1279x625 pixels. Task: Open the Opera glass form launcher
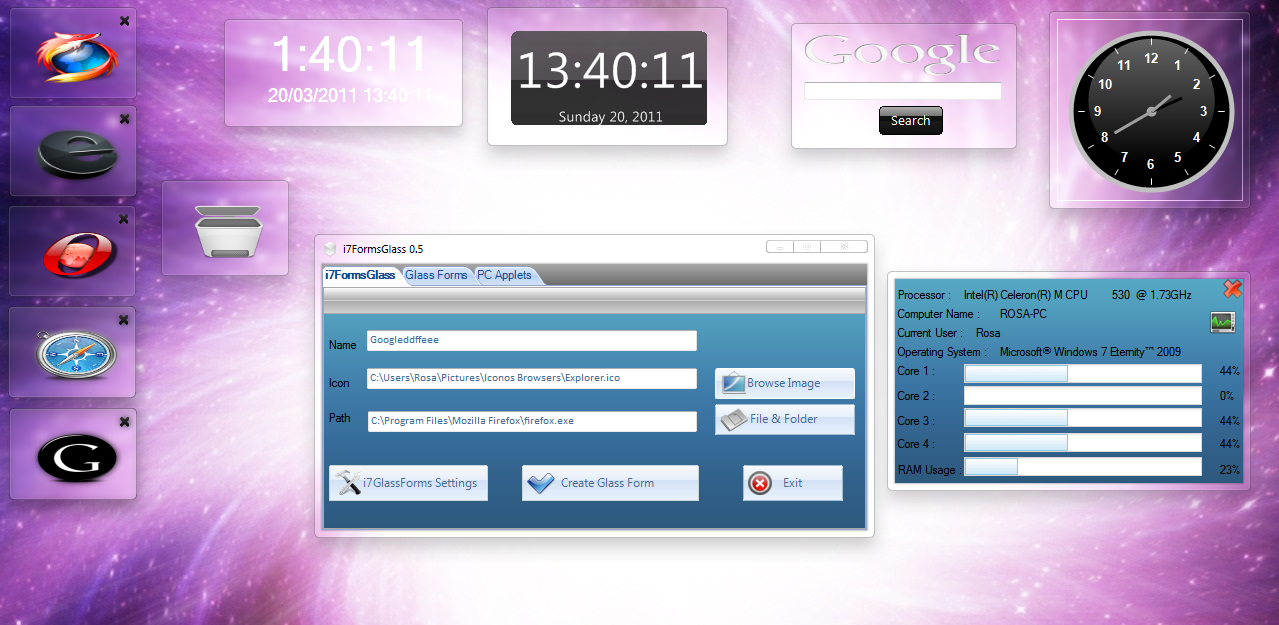[79, 255]
